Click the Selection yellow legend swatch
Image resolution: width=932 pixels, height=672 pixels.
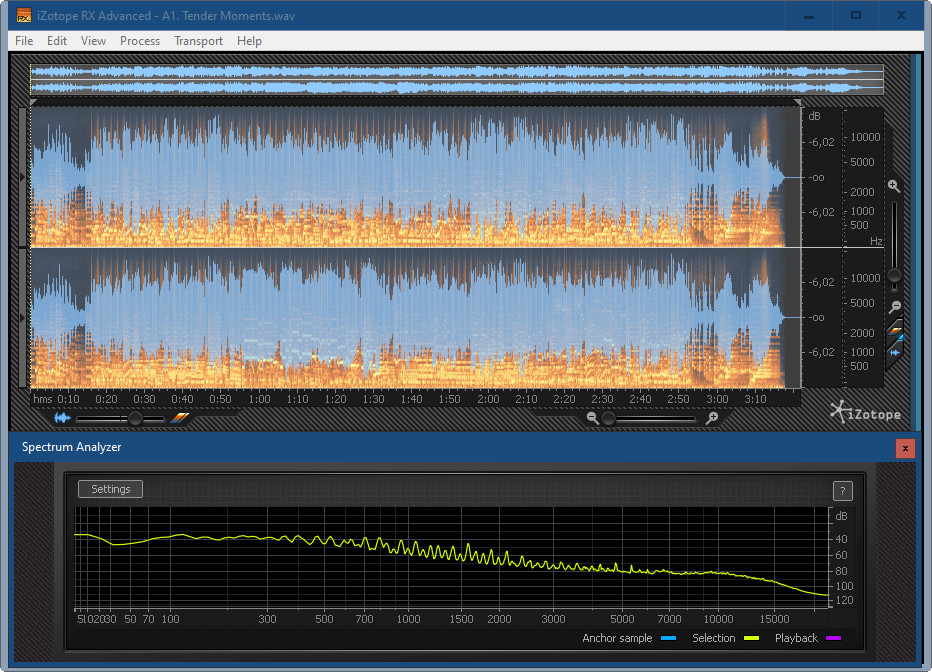tap(751, 638)
